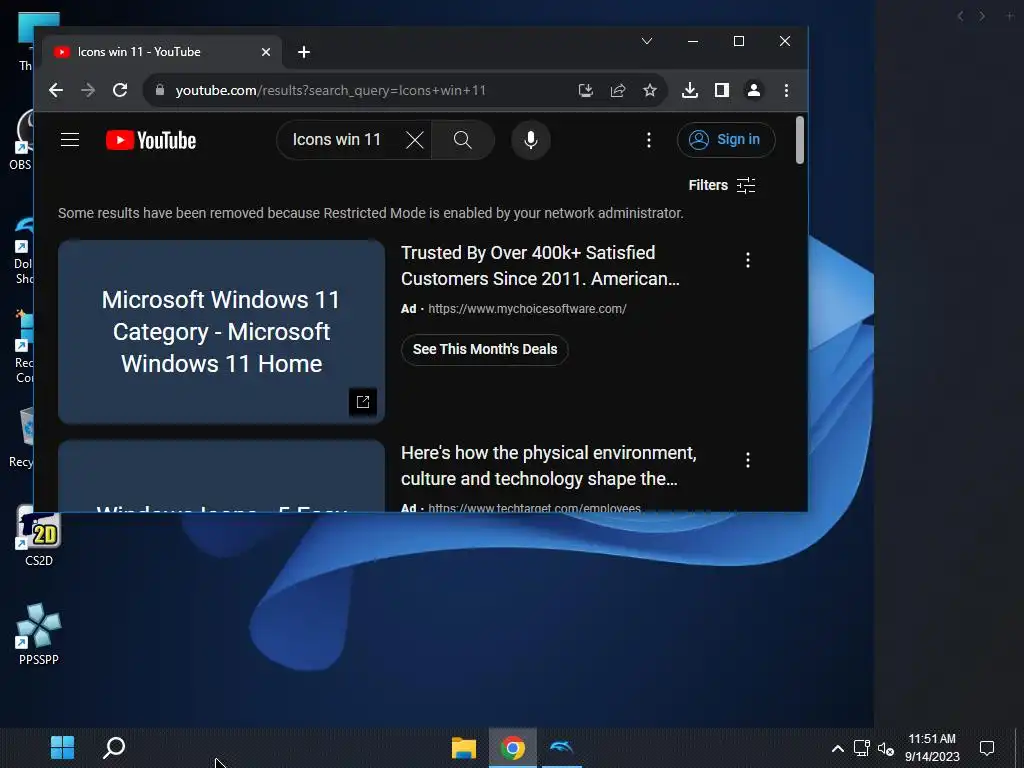The height and width of the screenshot is (768, 1024).
Task: Open options menu for techtarget ad
Action: tap(748, 460)
